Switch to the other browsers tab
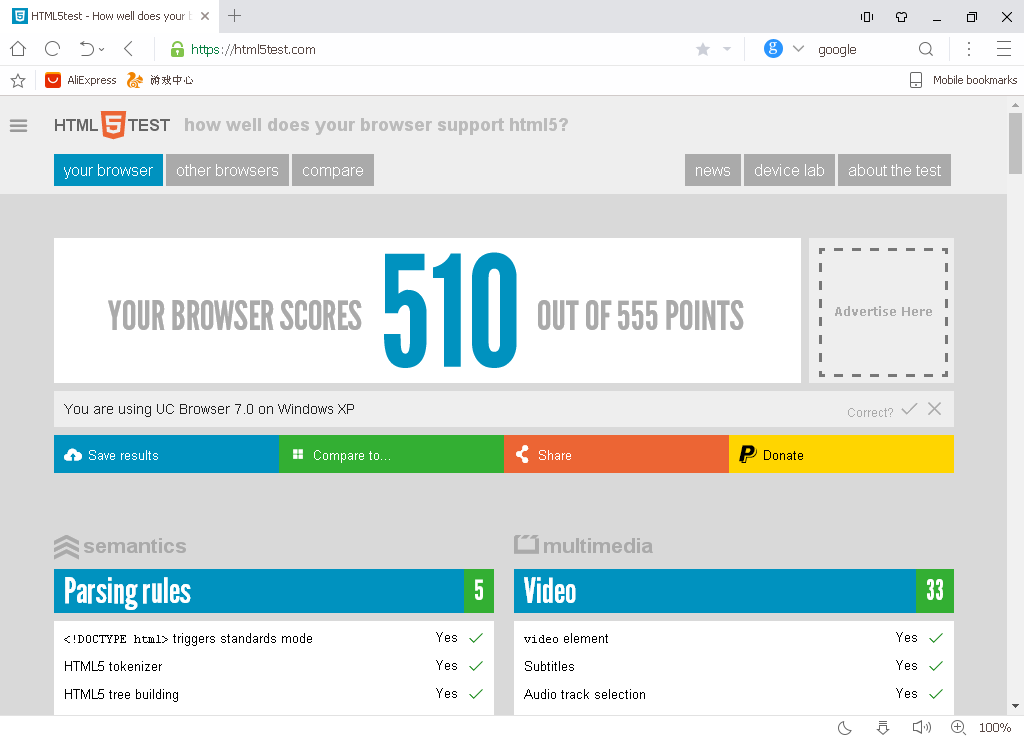The image size is (1024, 738). coord(227,170)
